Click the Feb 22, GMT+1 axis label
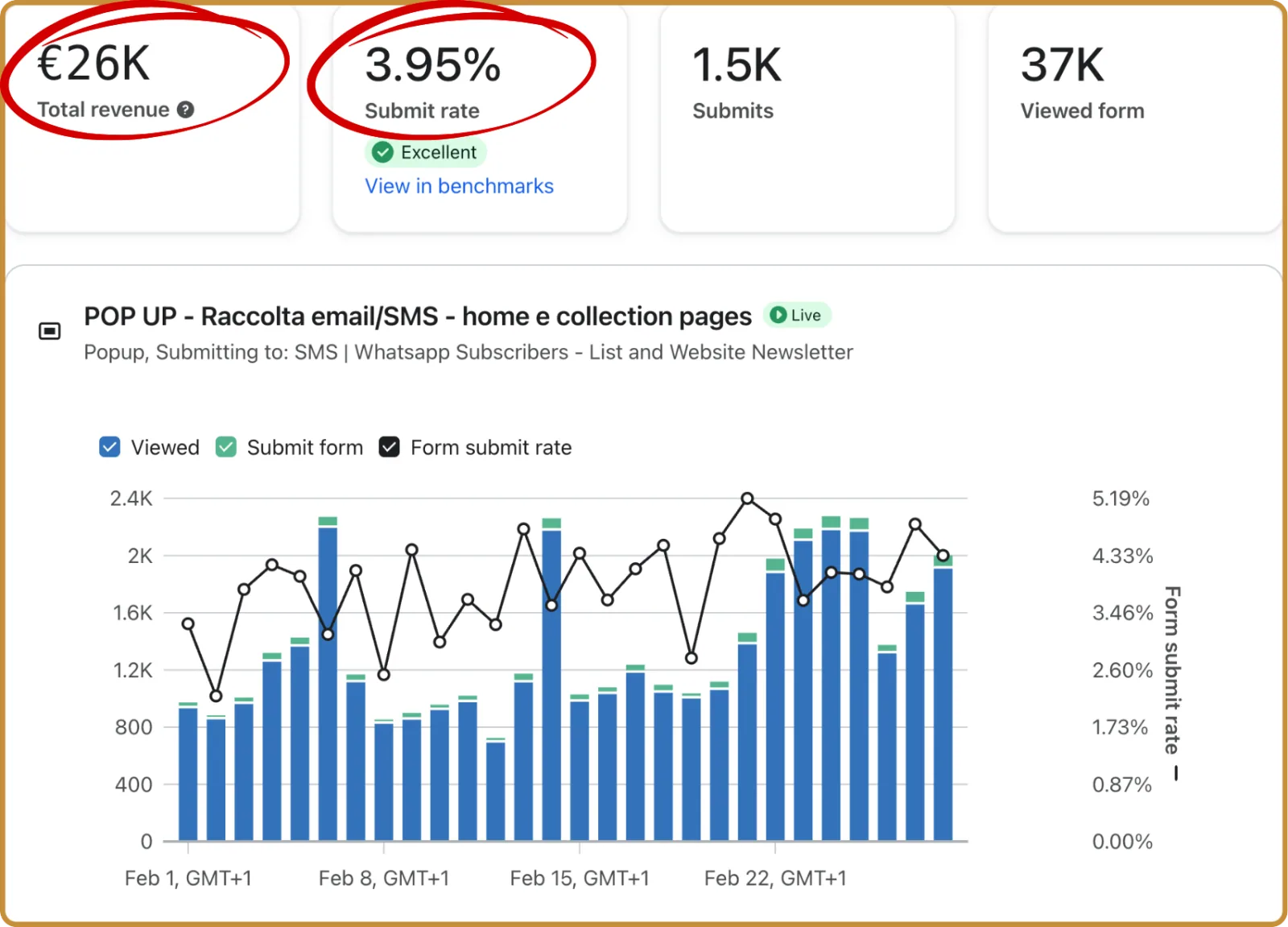1288x927 pixels. coord(775,878)
